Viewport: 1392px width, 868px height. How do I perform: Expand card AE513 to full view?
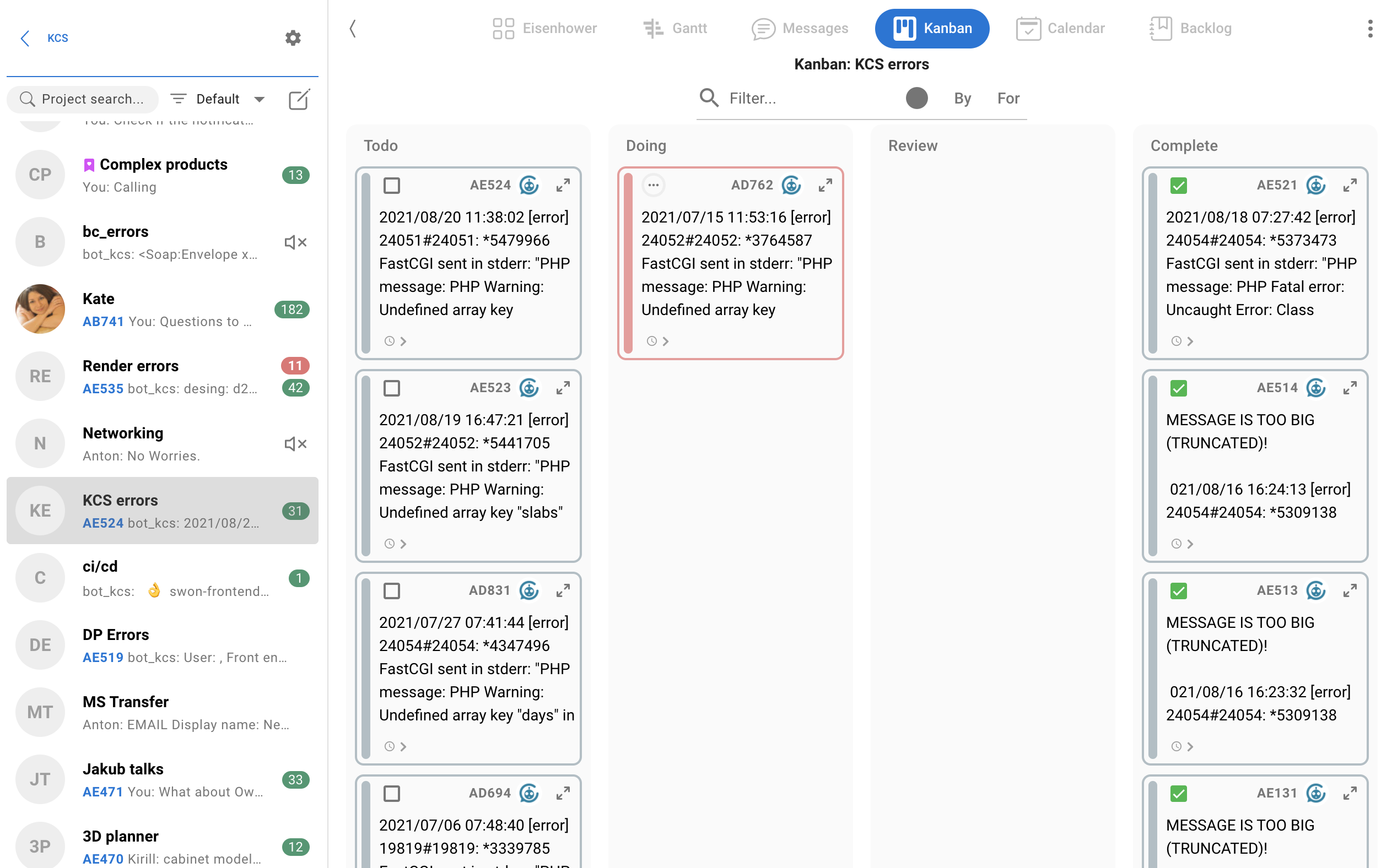click(1350, 590)
